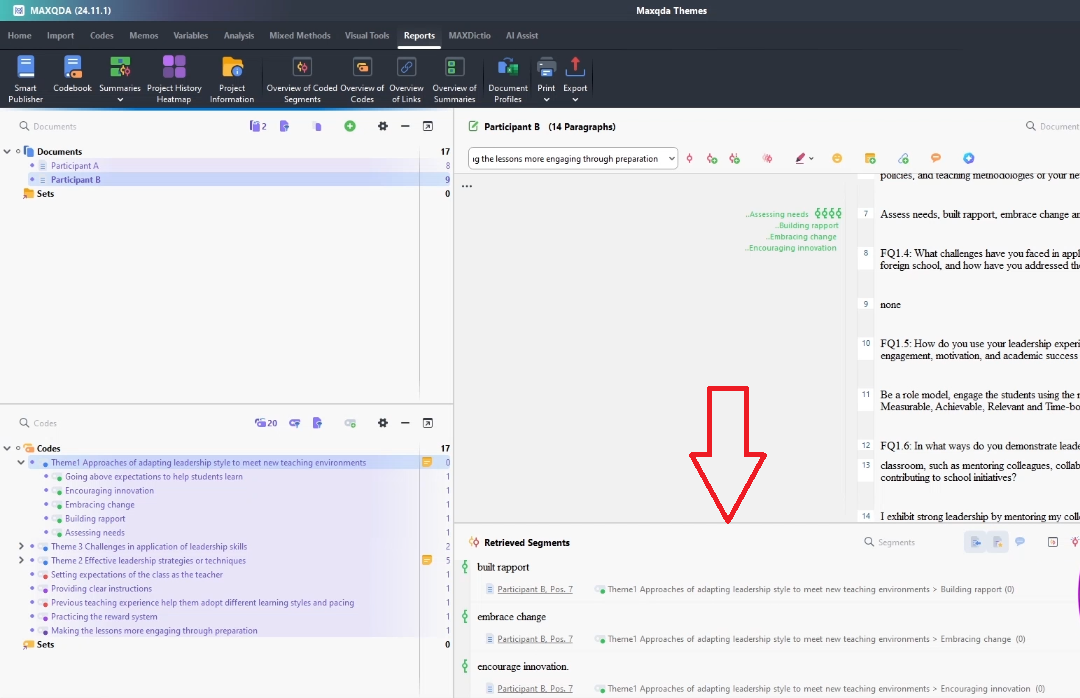This screenshot has height=698, width=1080.
Task: Open Documents panel settings gear
Action: [x=382, y=126]
